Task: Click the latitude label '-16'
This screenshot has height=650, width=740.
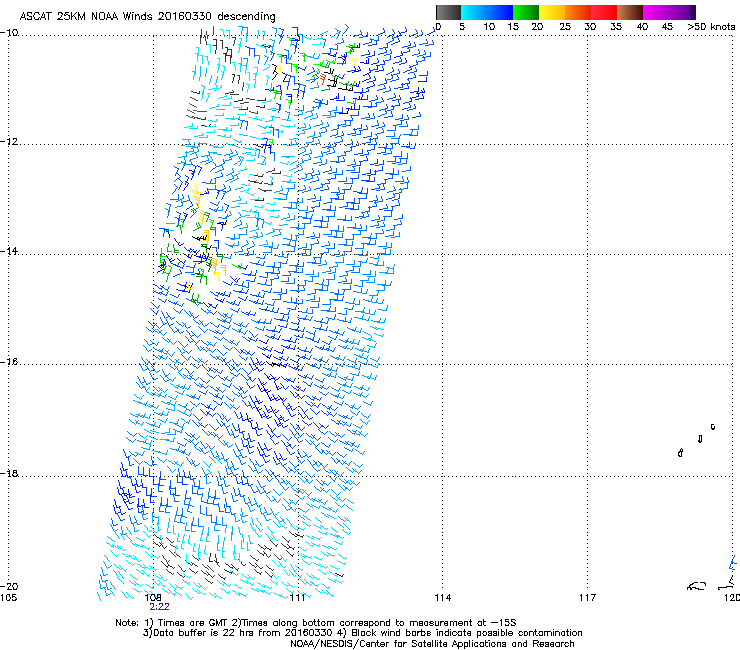Action: tap(9, 362)
